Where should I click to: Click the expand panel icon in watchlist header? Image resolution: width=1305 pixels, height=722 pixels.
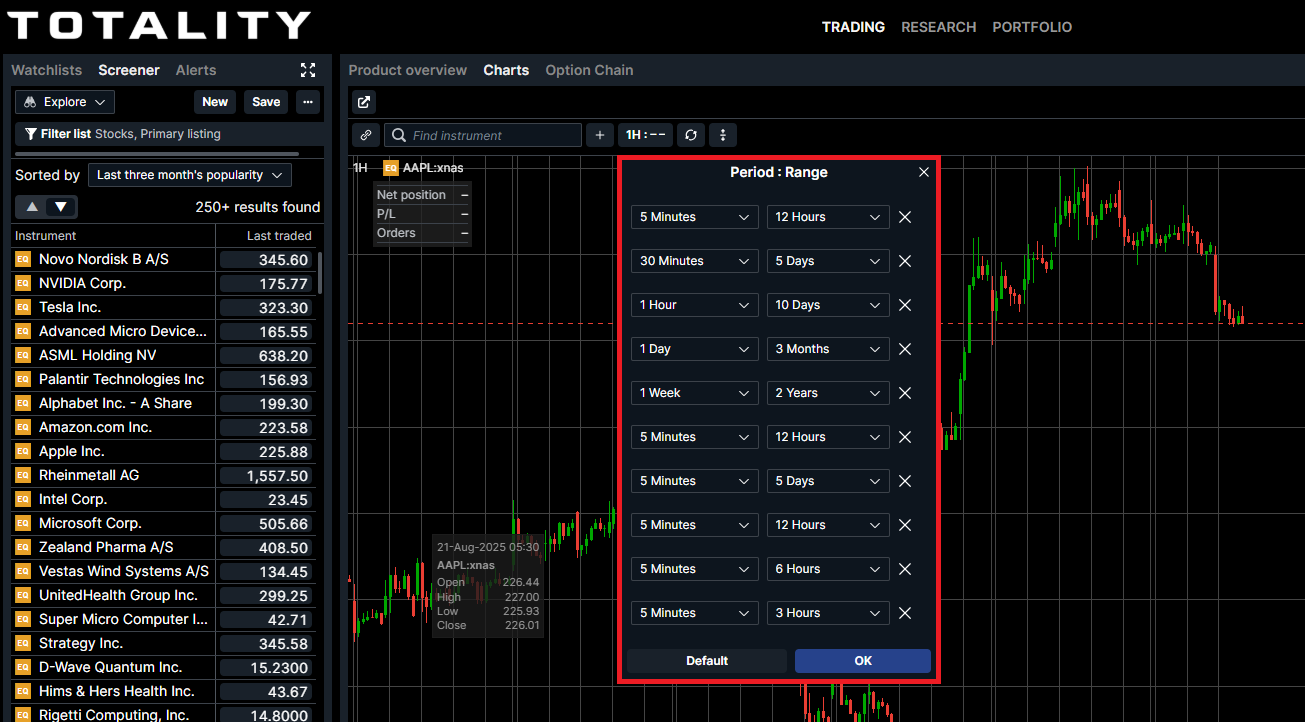308,70
